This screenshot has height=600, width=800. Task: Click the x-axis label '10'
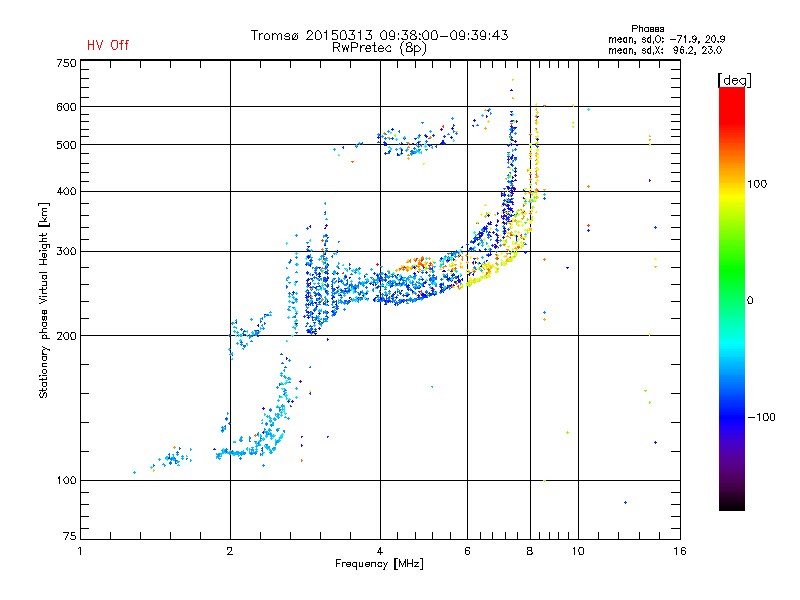[x=578, y=551]
